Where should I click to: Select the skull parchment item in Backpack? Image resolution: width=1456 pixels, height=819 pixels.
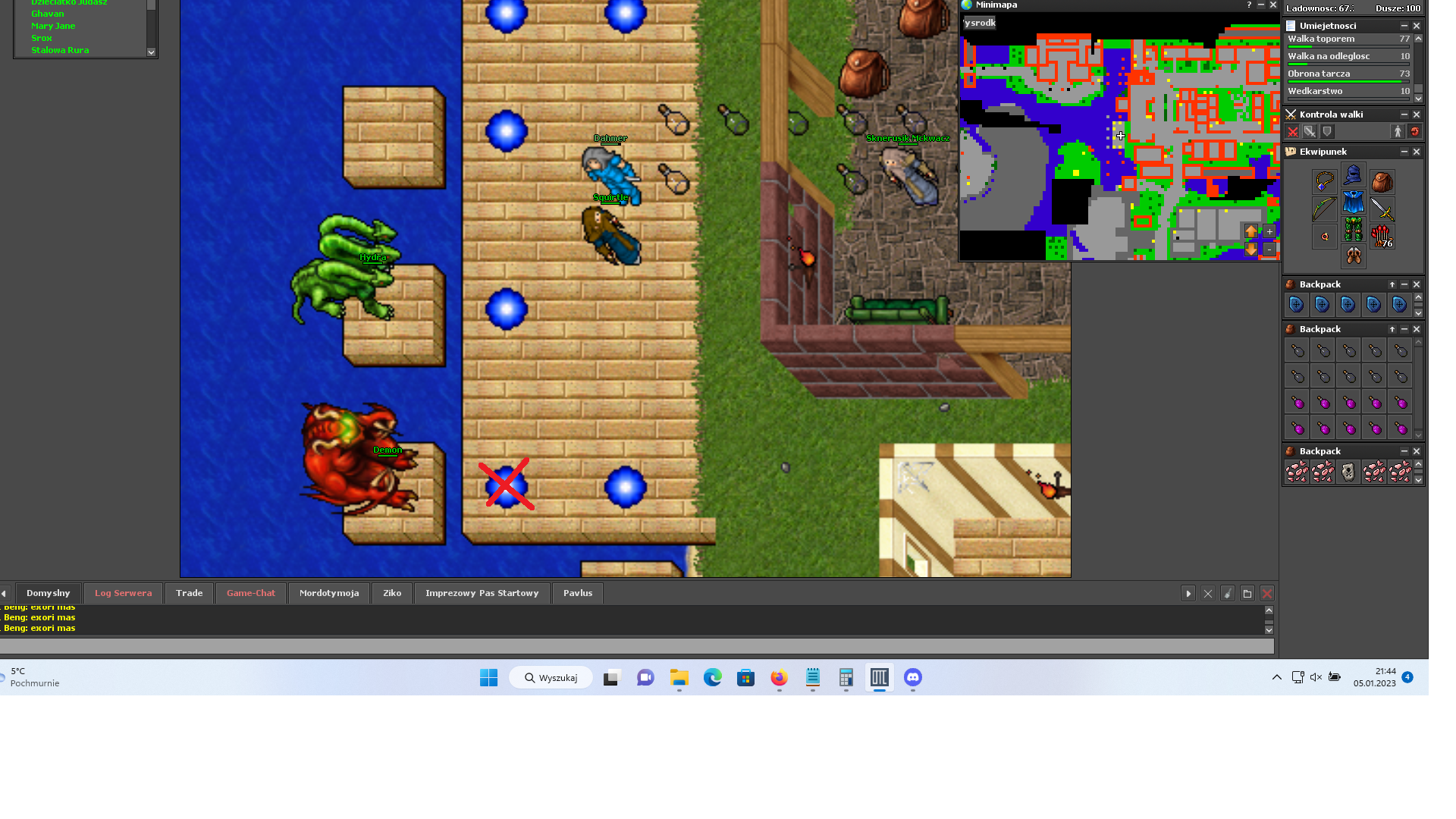coord(1348,472)
